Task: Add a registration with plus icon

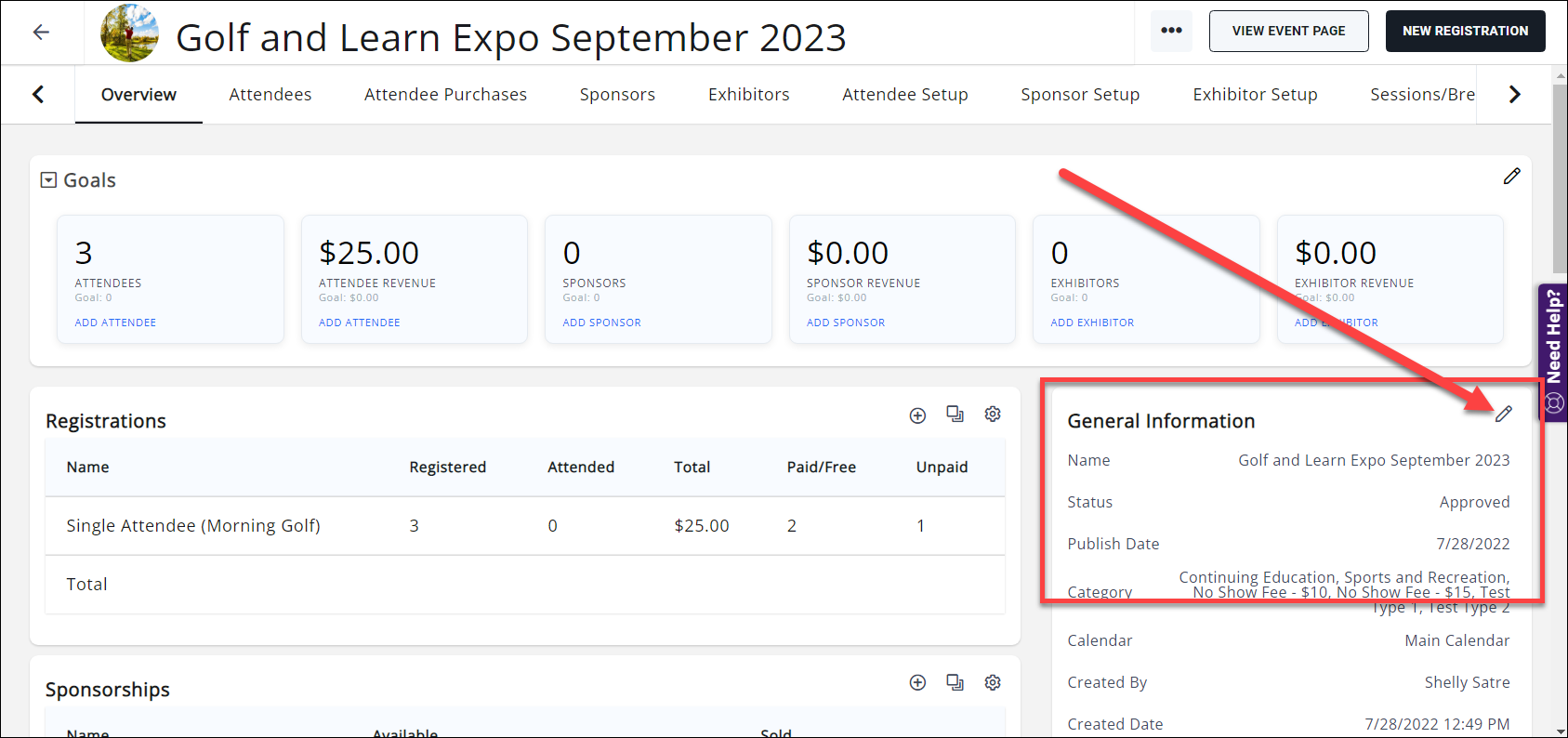Action: coord(917,415)
